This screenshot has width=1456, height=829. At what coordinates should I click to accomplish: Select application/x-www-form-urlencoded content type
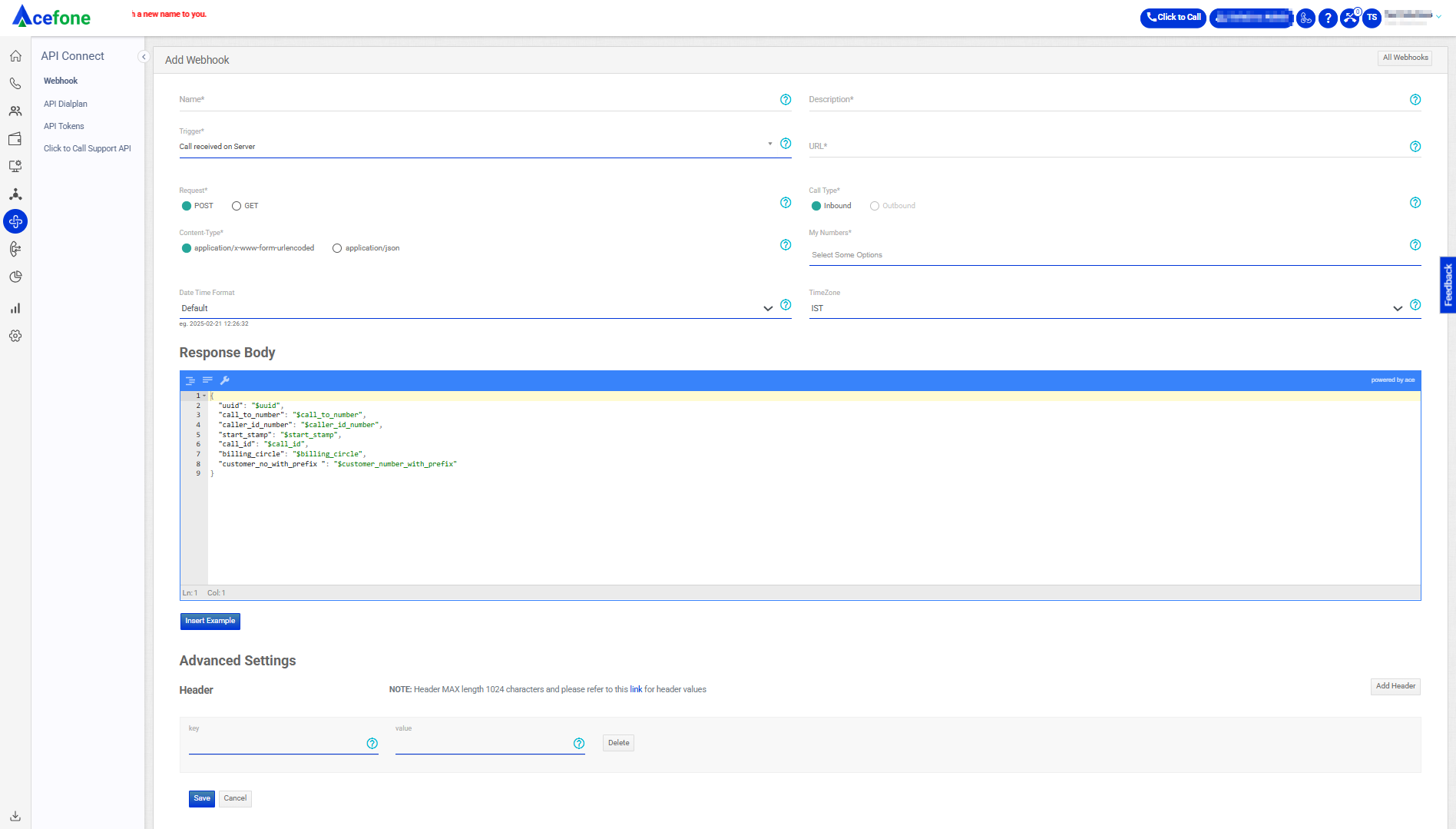[x=187, y=248]
